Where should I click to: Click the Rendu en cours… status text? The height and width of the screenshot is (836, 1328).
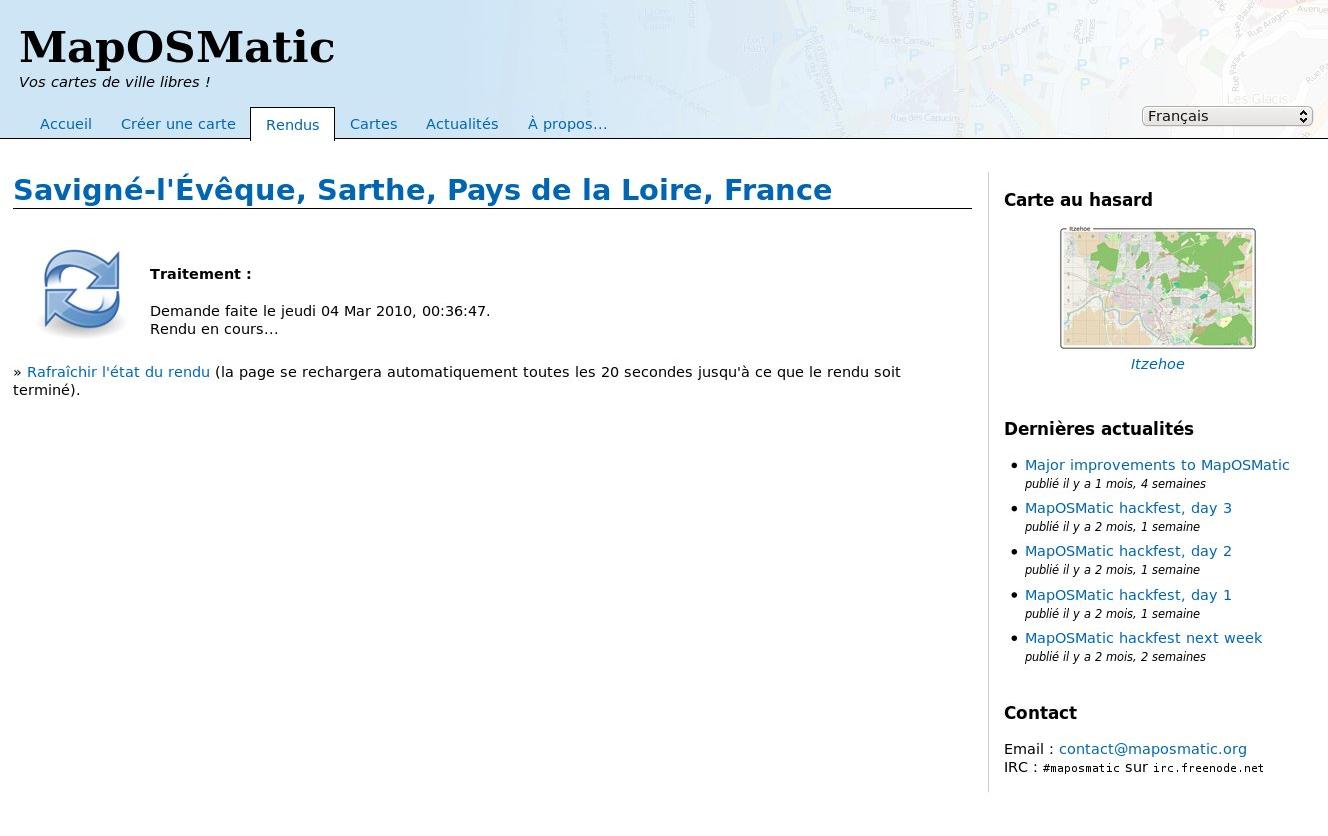point(214,329)
